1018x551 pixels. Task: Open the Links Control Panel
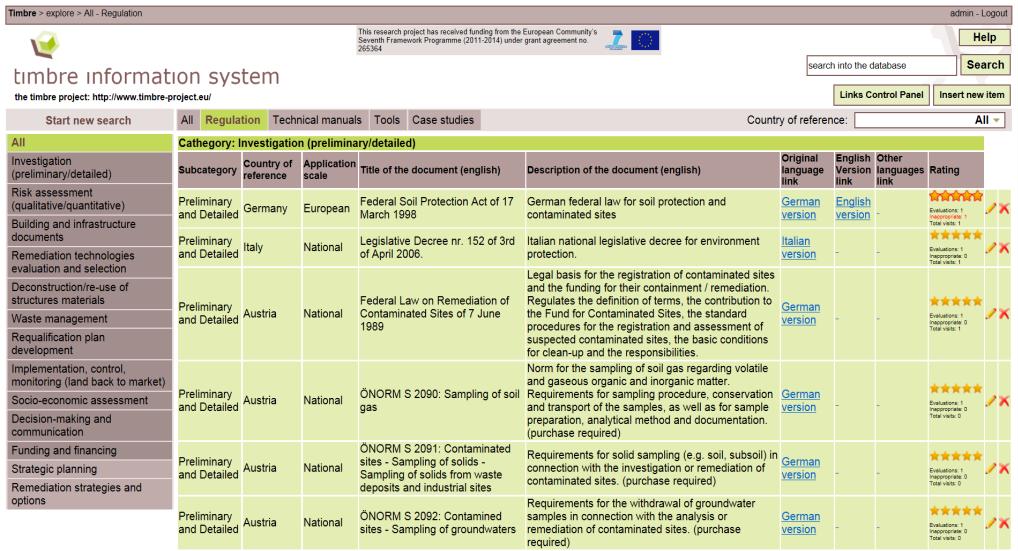[881, 95]
